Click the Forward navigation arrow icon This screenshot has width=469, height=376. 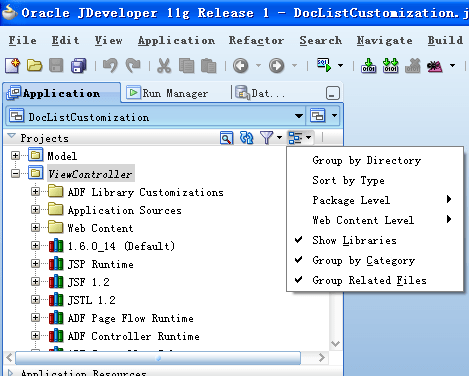(x=277, y=65)
